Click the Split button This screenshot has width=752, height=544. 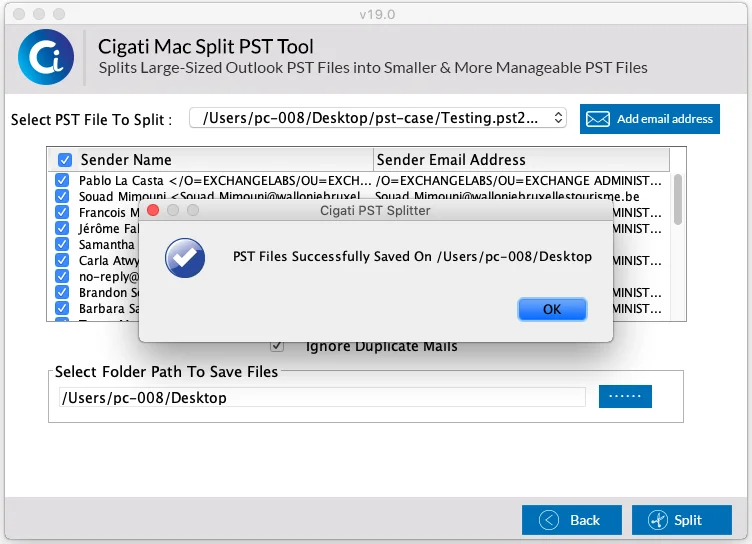[682, 520]
